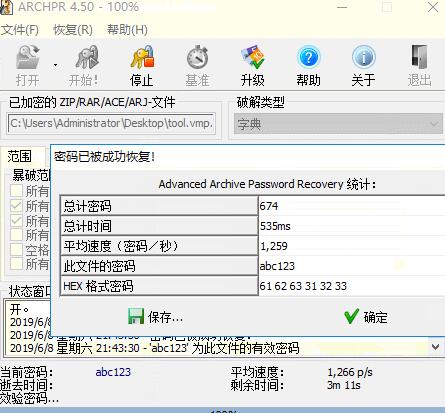Open the About (关于) info icon
This screenshot has height=413, width=445.
click(363, 57)
